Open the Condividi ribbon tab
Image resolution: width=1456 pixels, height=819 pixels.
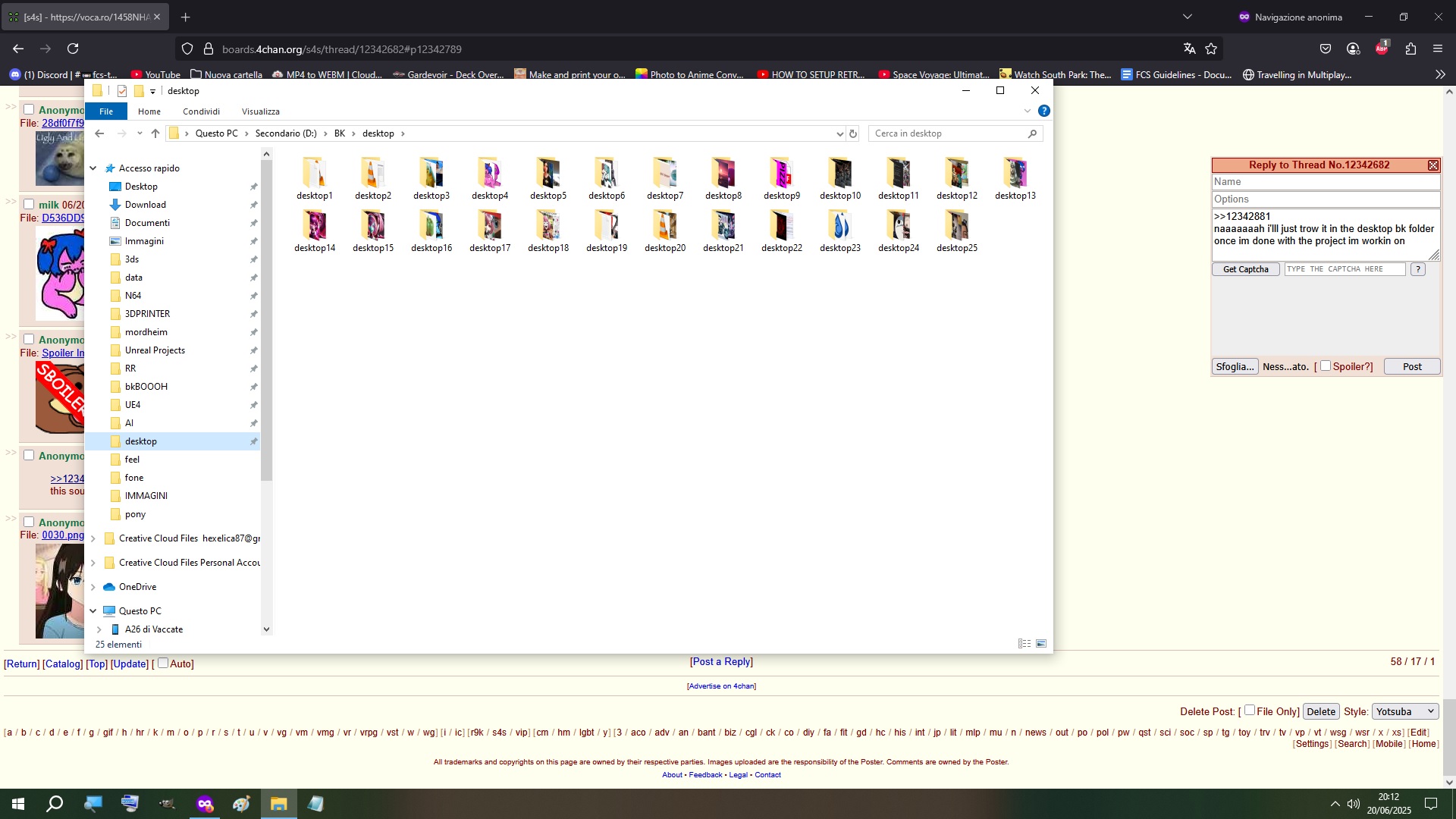[201, 111]
